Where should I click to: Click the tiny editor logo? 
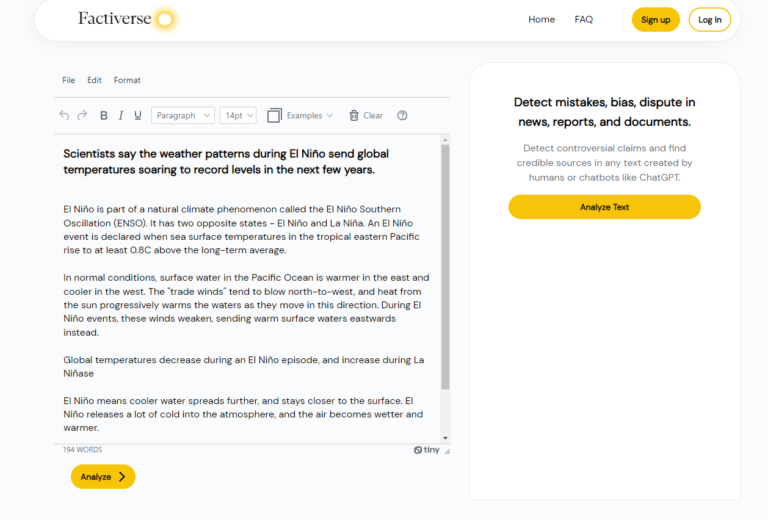pos(426,450)
